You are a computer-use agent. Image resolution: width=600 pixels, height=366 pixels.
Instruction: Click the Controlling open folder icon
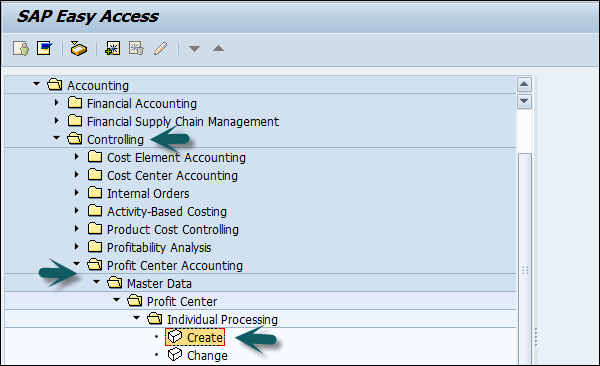coord(75,139)
